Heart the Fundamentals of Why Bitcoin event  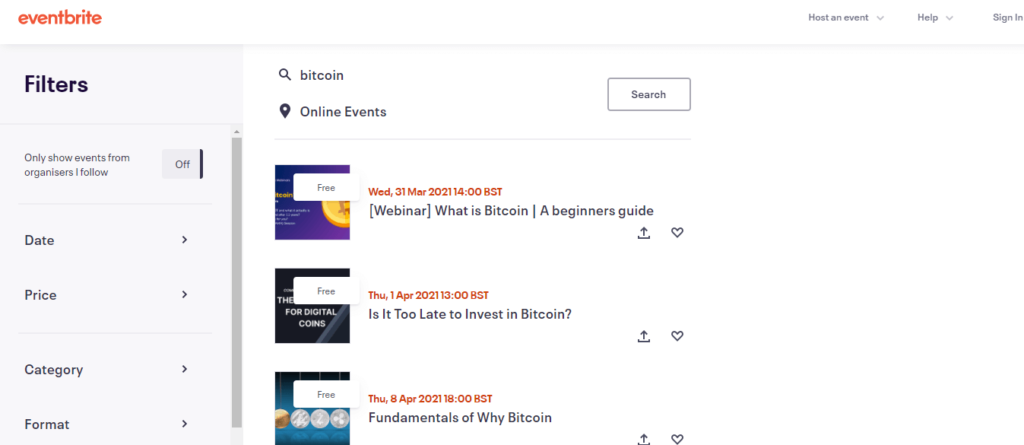pyautogui.click(x=677, y=438)
